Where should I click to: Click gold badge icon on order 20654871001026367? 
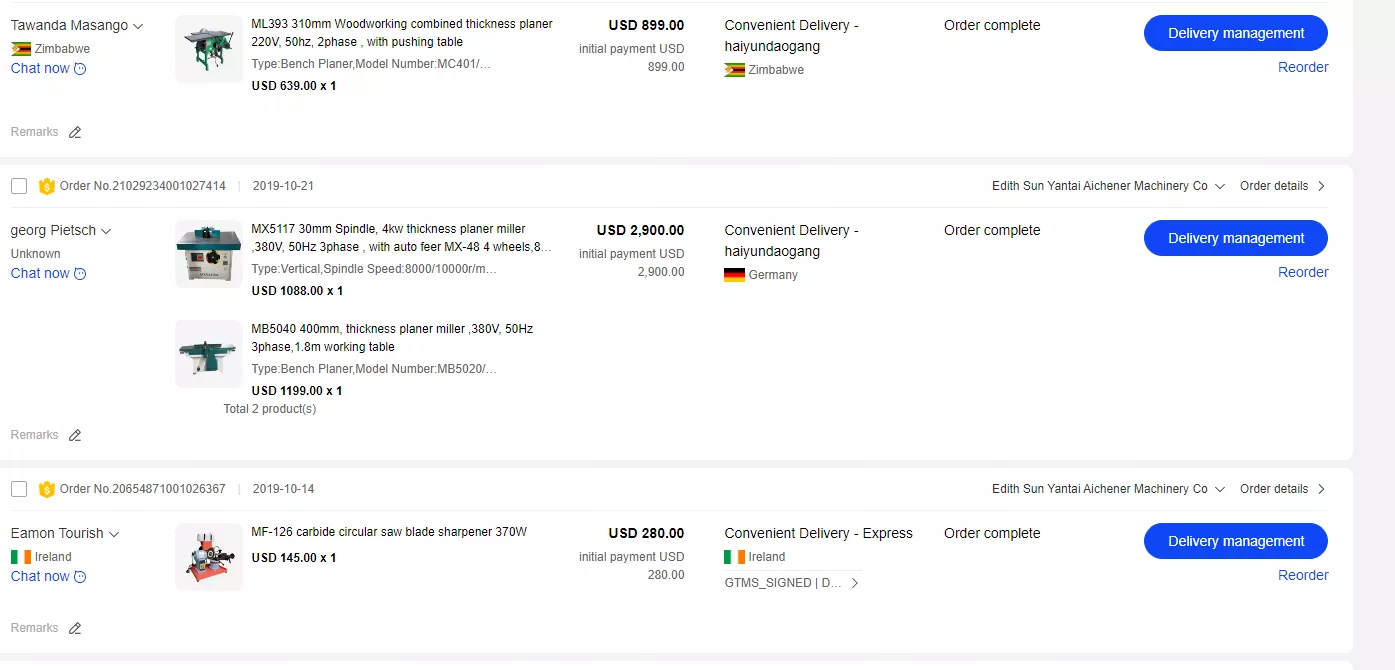tap(46, 489)
